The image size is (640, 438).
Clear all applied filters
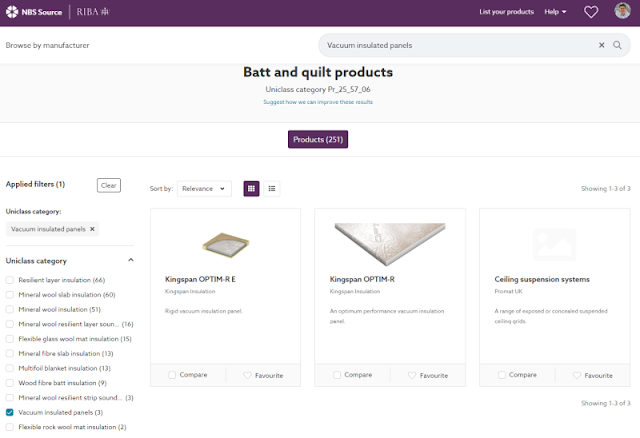(x=109, y=185)
